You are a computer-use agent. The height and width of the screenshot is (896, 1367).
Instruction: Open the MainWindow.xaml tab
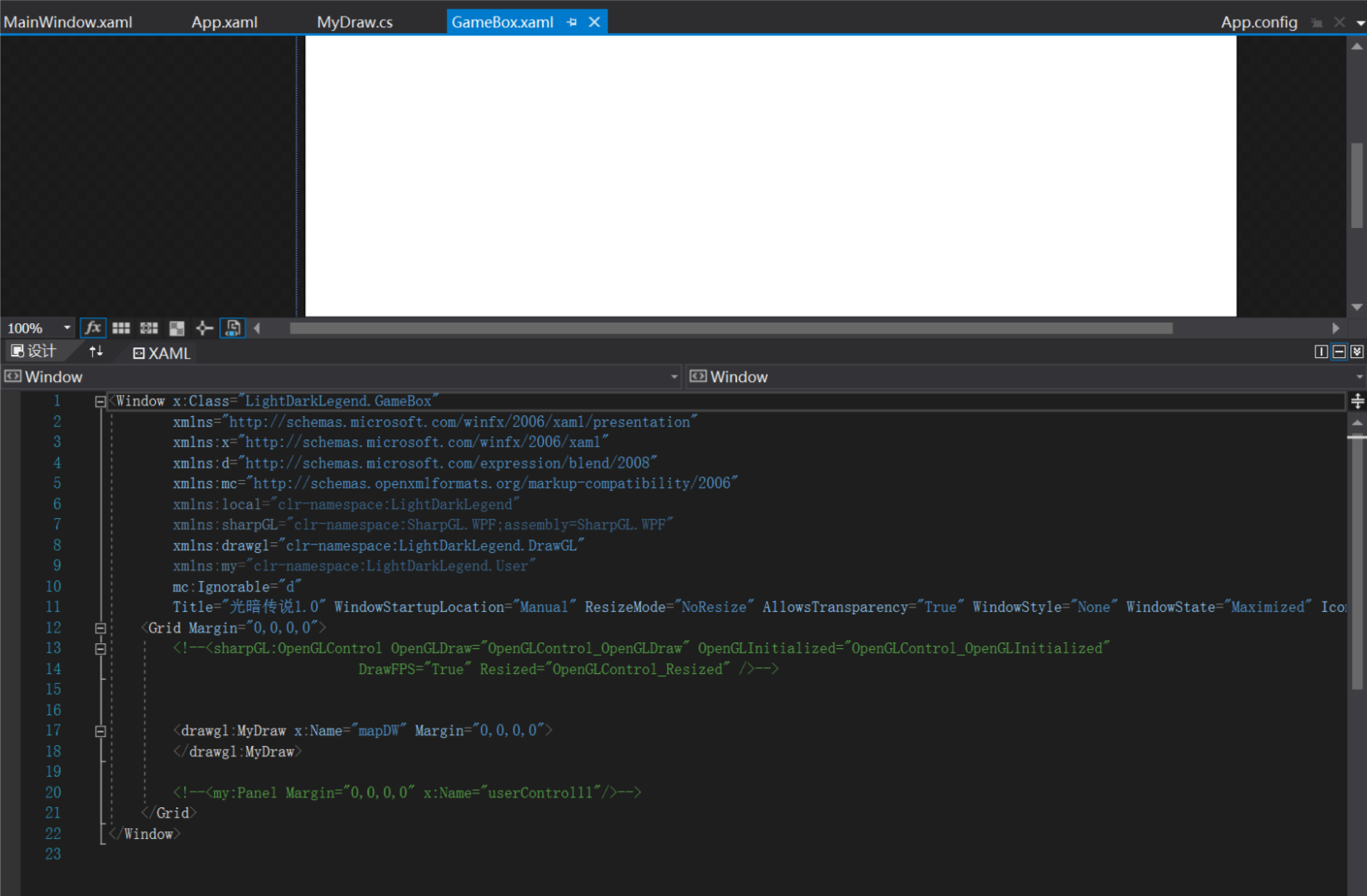click(68, 22)
